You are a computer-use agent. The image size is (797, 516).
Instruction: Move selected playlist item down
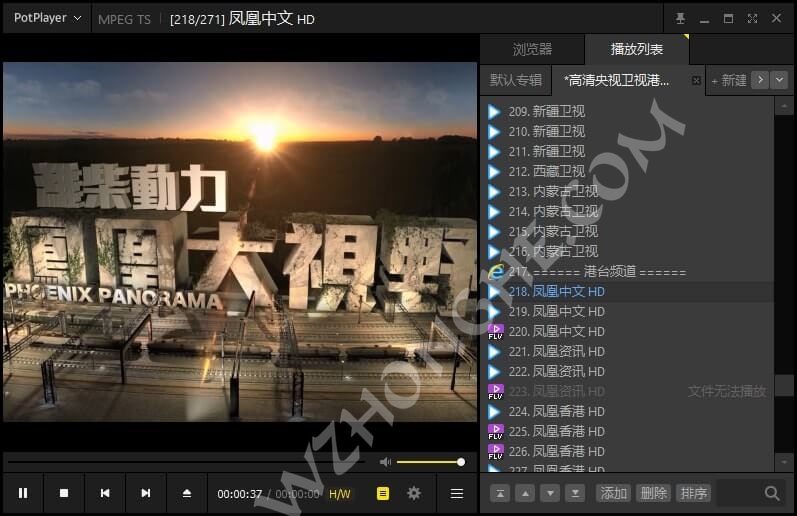coord(550,493)
